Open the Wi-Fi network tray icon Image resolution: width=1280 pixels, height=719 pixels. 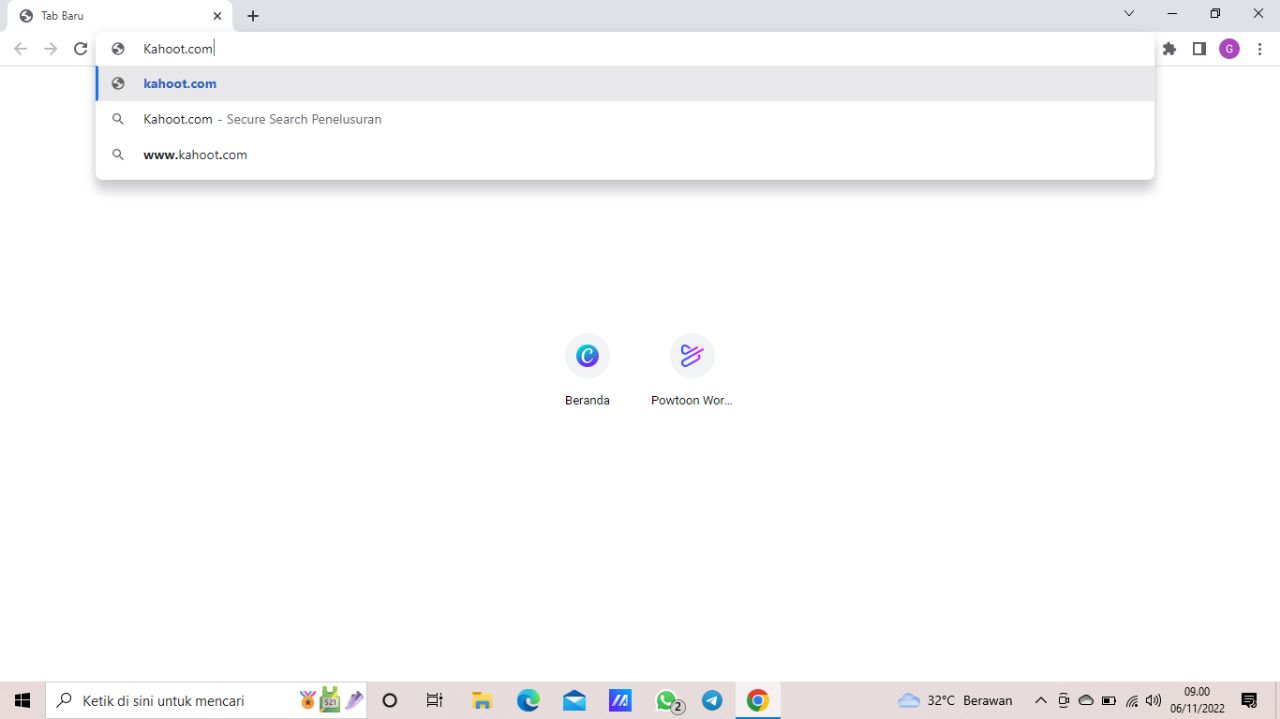point(1132,701)
